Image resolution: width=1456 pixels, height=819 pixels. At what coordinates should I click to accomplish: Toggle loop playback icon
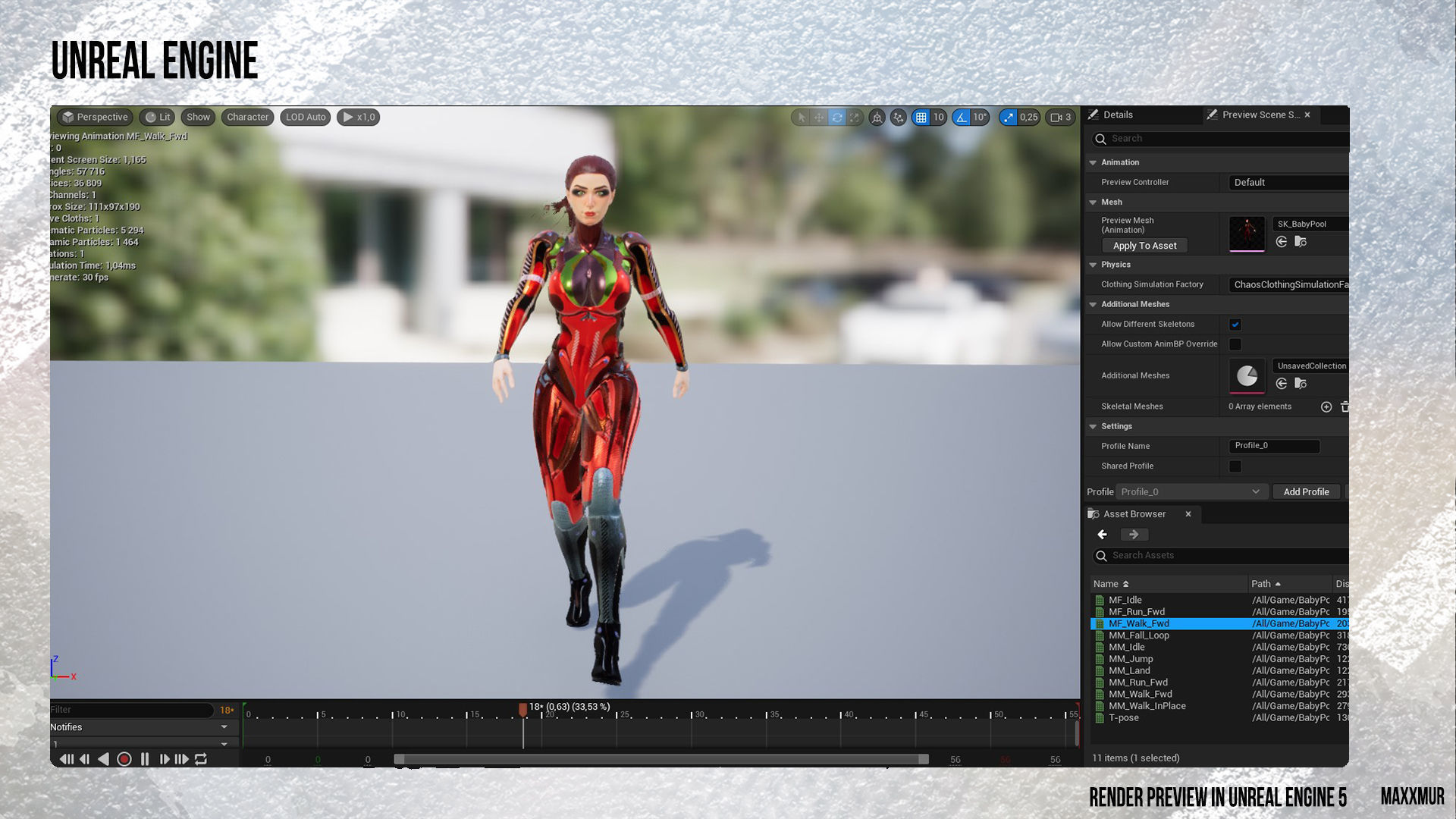click(x=201, y=759)
